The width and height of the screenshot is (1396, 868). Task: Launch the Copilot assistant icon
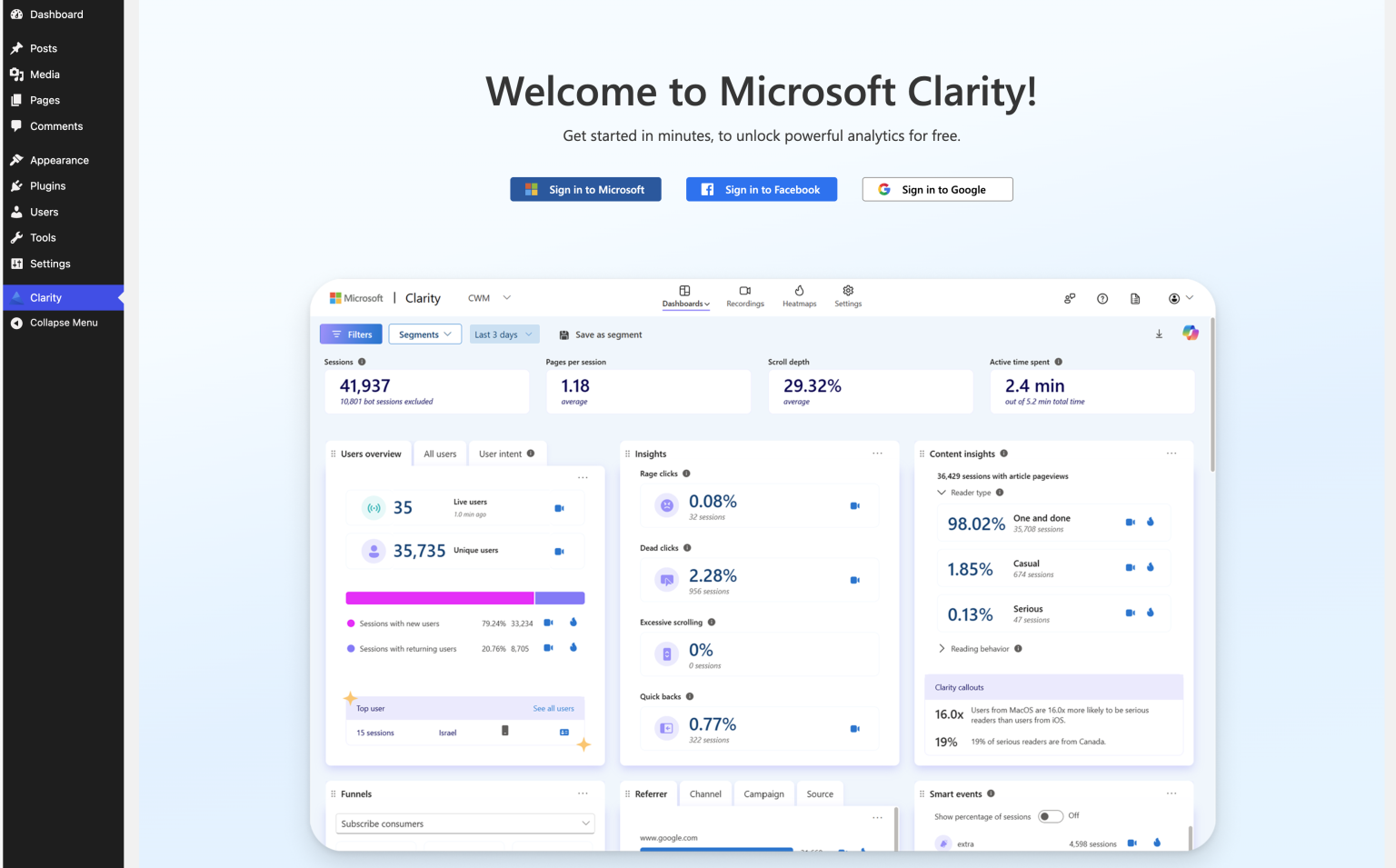click(x=1191, y=333)
